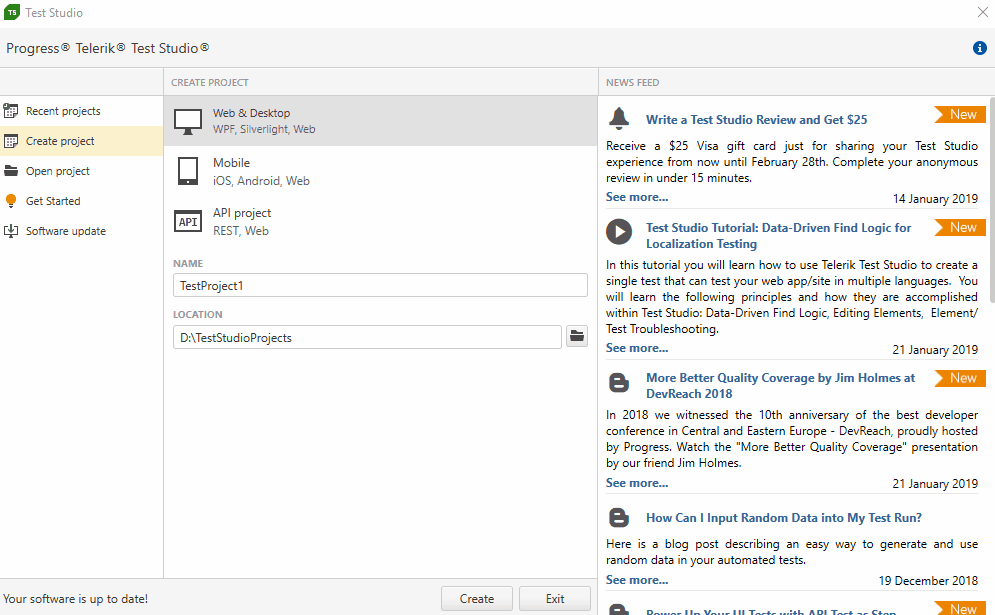This screenshot has width=995, height=615.
Task: Open the info icon in header
Action: (980, 48)
